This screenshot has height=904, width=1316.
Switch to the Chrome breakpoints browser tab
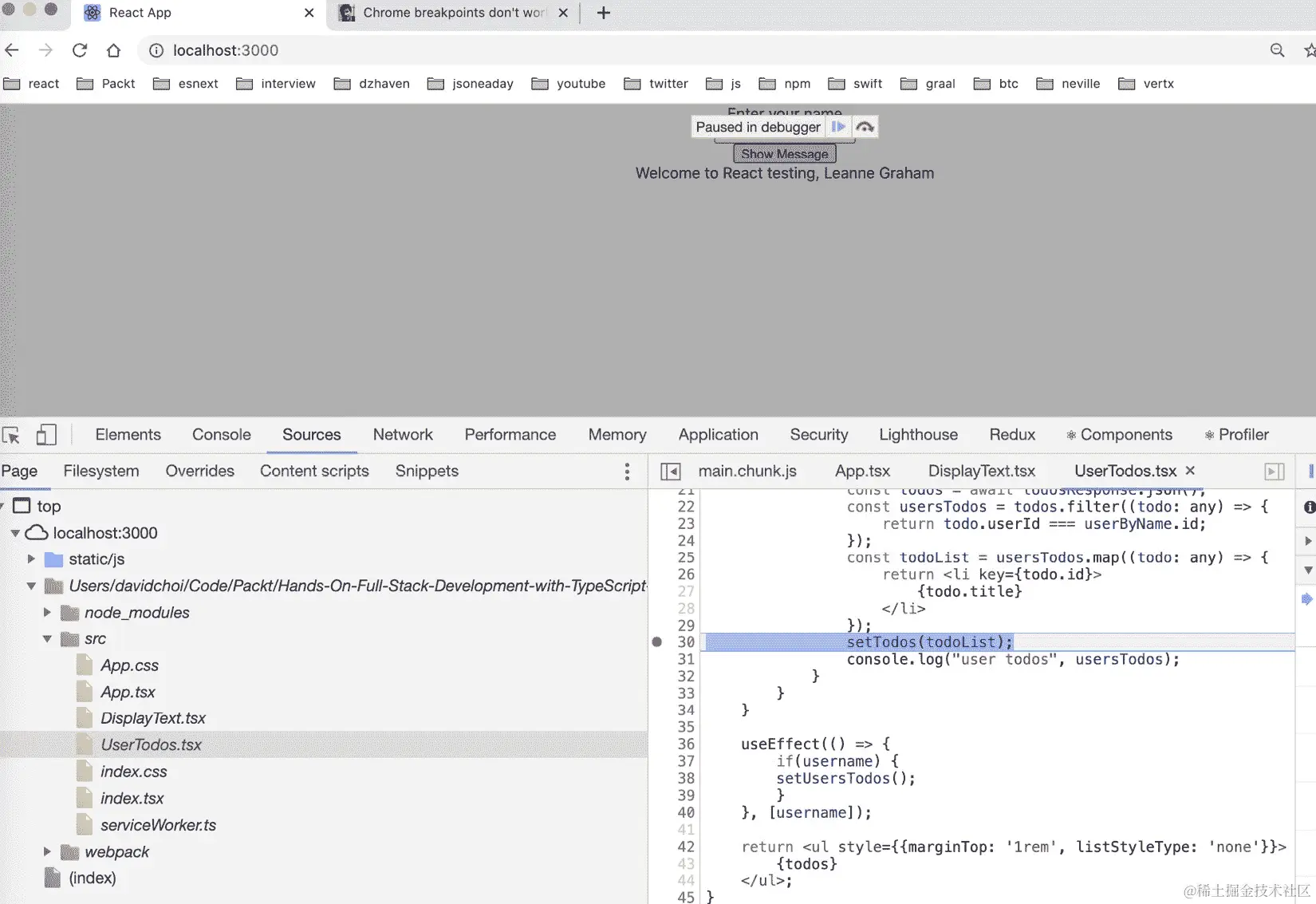point(455,13)
